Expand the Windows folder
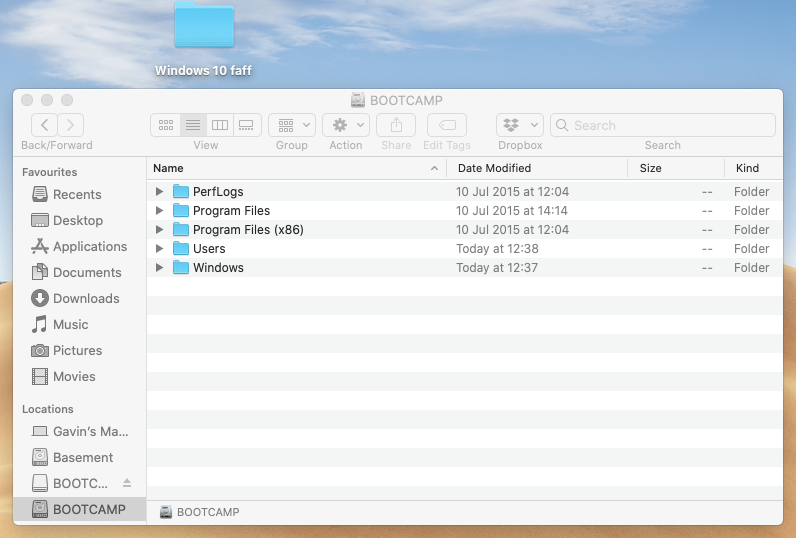Image resolution: width=796 pixels, height=538 pixels. pyautogui.click(x=159, y=267)
